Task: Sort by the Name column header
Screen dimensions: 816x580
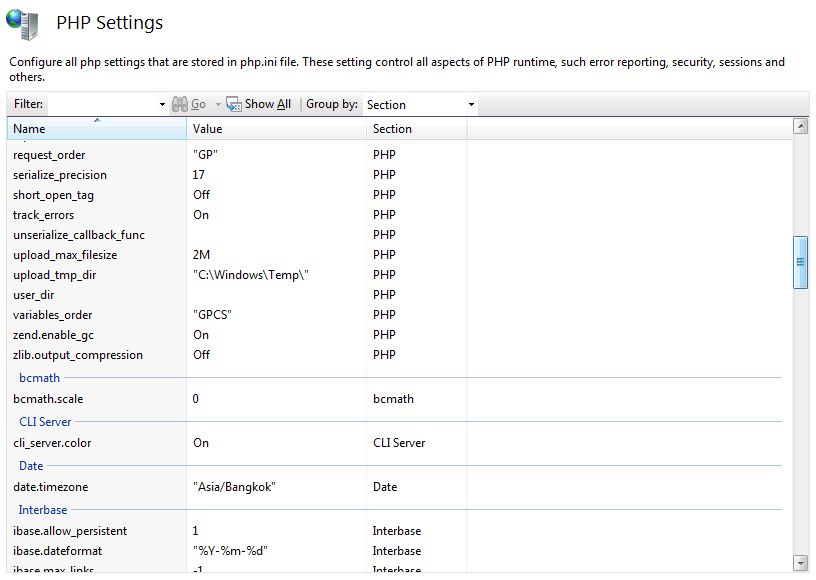Action: [96, 129]
